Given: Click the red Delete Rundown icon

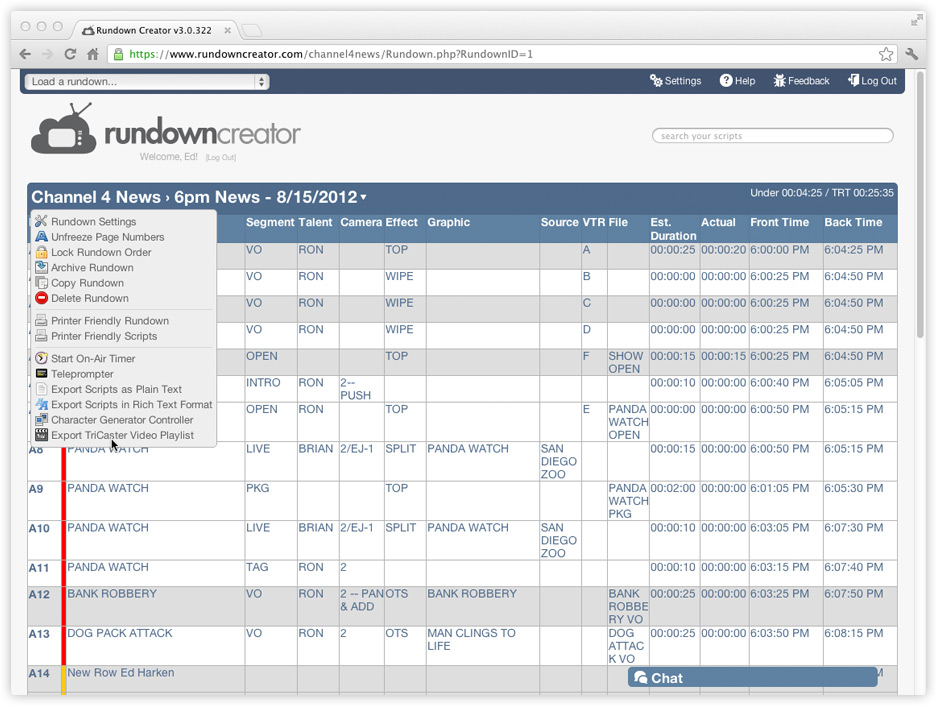Looking at the screenshot, I should (41, 298).
